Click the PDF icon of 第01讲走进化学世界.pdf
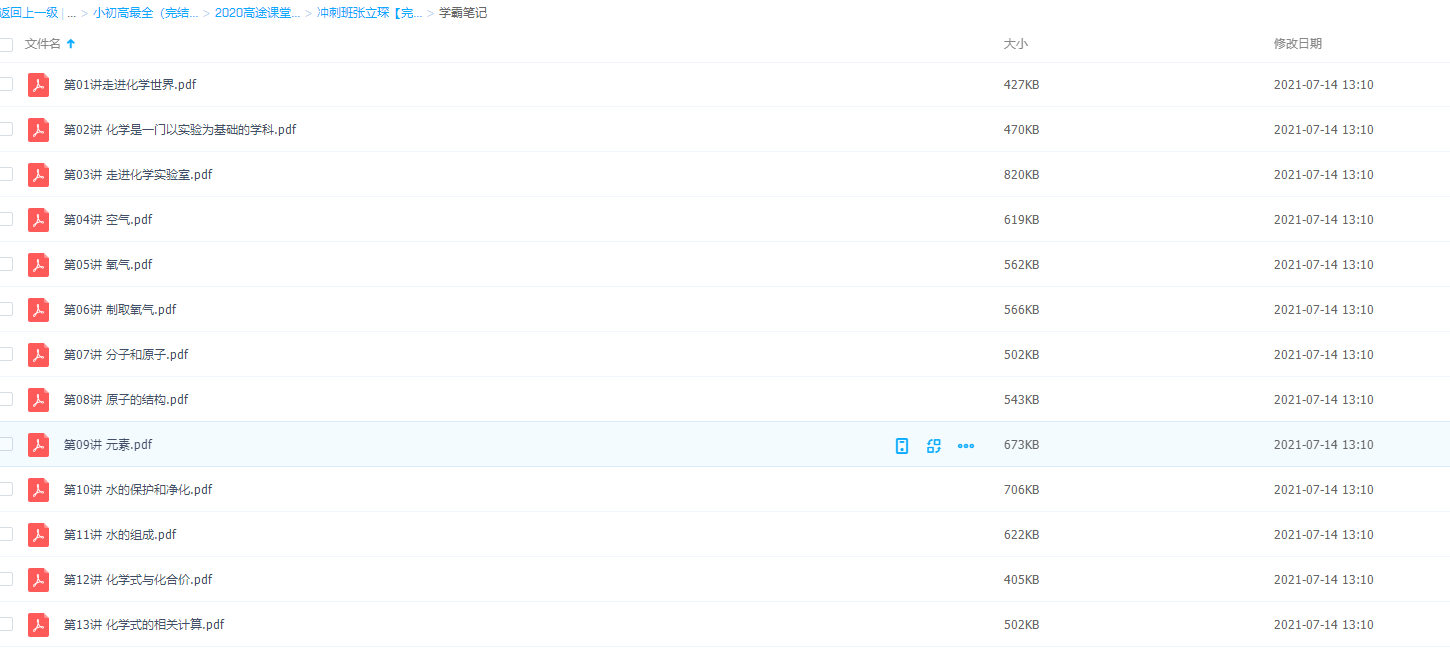The height and width of the screenshot is (649, 1450). (38, 85)
